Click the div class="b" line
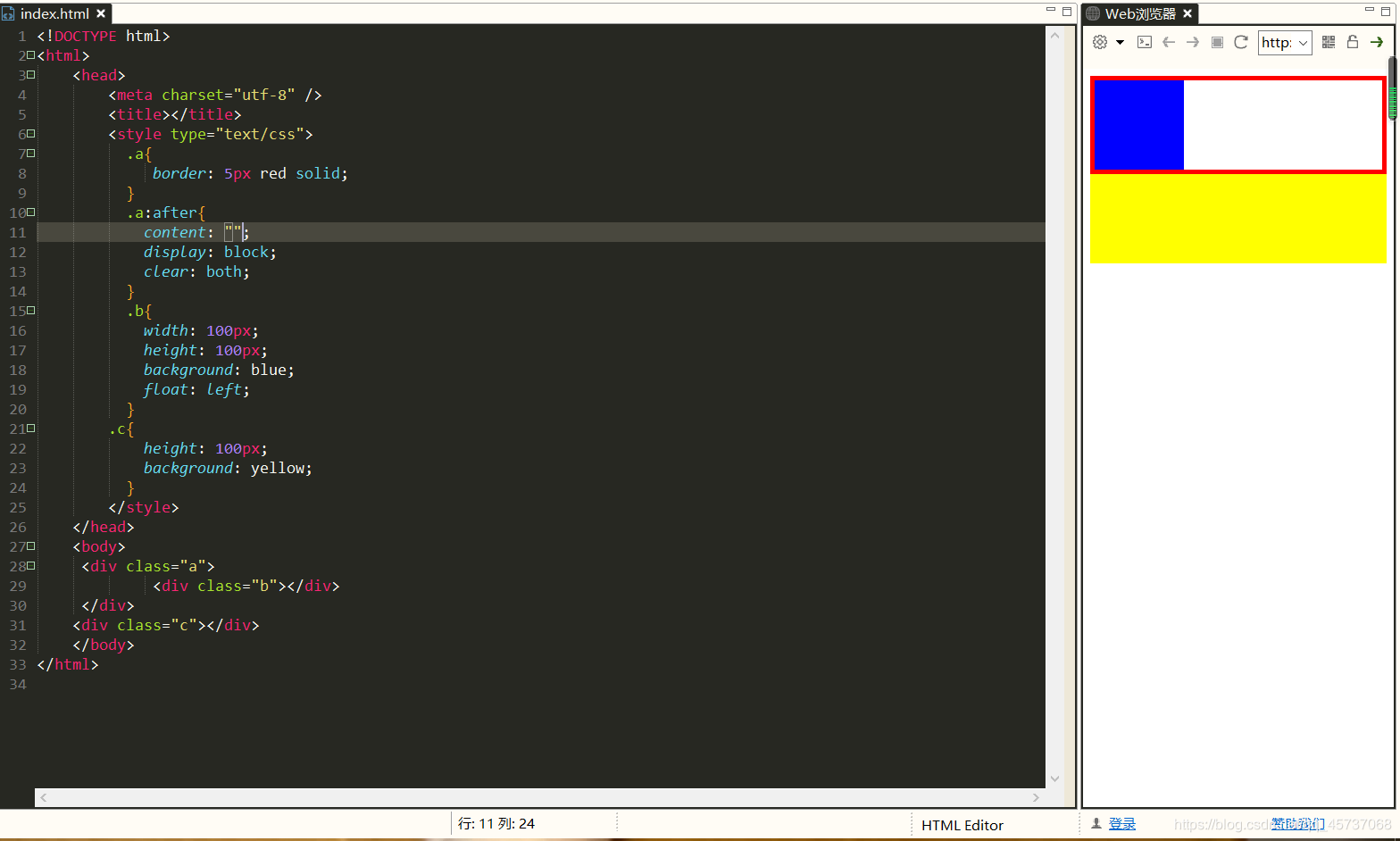Viewport: 1400px width, 841px height. click(246, 586)
